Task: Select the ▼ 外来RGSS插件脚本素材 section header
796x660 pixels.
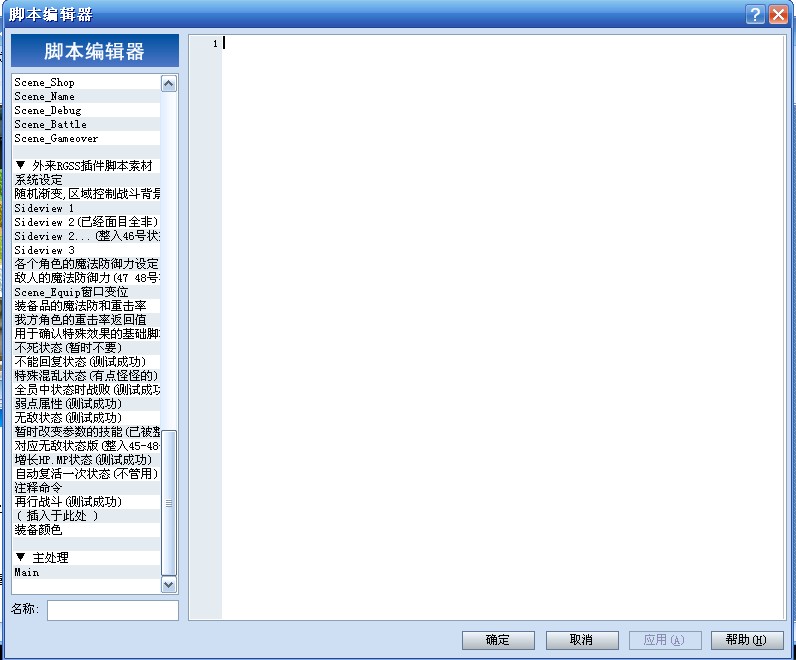Action: pyautogui.click(x=86, y=166)
